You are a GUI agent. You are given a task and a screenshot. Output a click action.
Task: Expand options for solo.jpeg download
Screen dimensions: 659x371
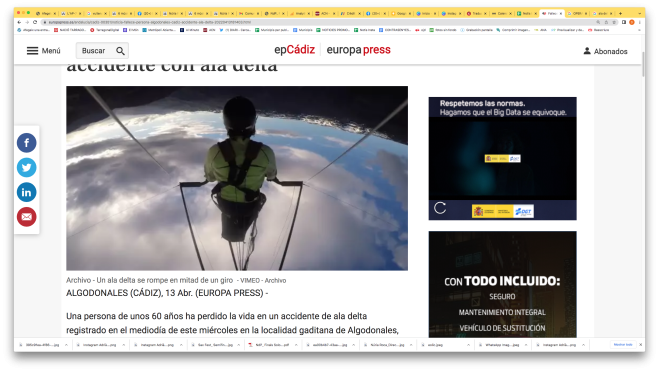click(468, 345)
